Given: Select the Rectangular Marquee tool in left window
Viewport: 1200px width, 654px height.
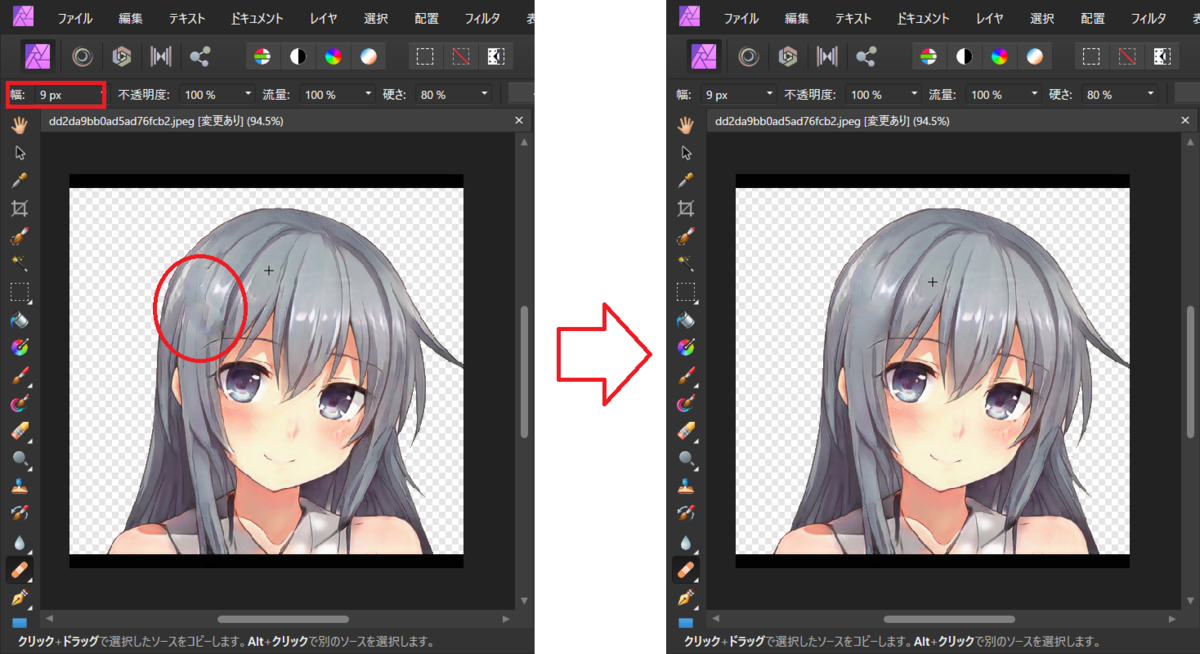Looking at the screenshot, I should pos(19,292).
